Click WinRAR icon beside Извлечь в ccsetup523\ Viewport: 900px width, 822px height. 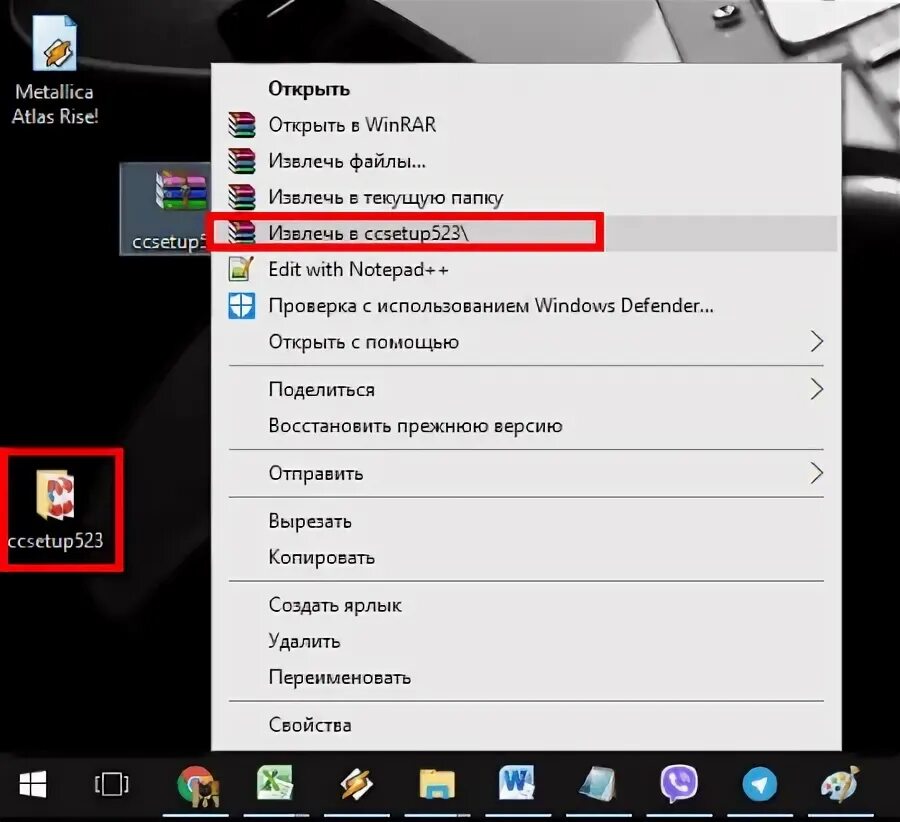click(242, 232)
